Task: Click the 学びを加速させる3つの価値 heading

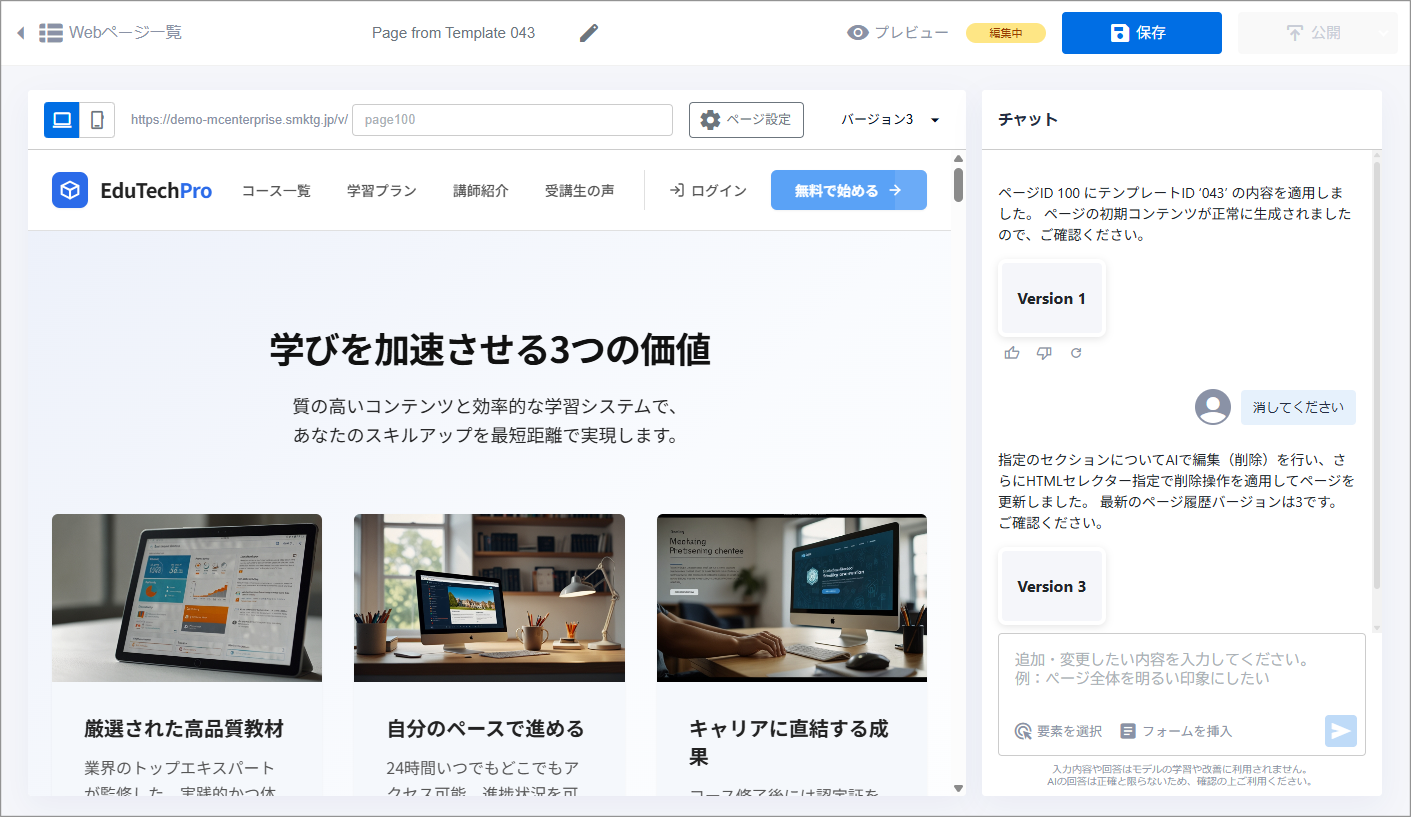Action: coord(490,350)
